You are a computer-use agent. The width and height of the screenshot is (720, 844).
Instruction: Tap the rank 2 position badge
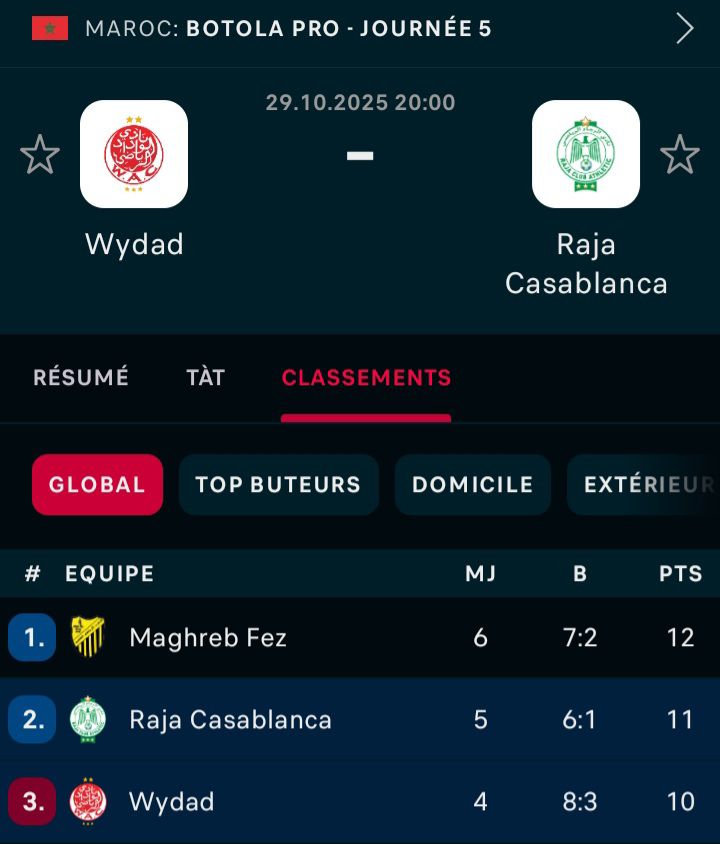point(32,719)
